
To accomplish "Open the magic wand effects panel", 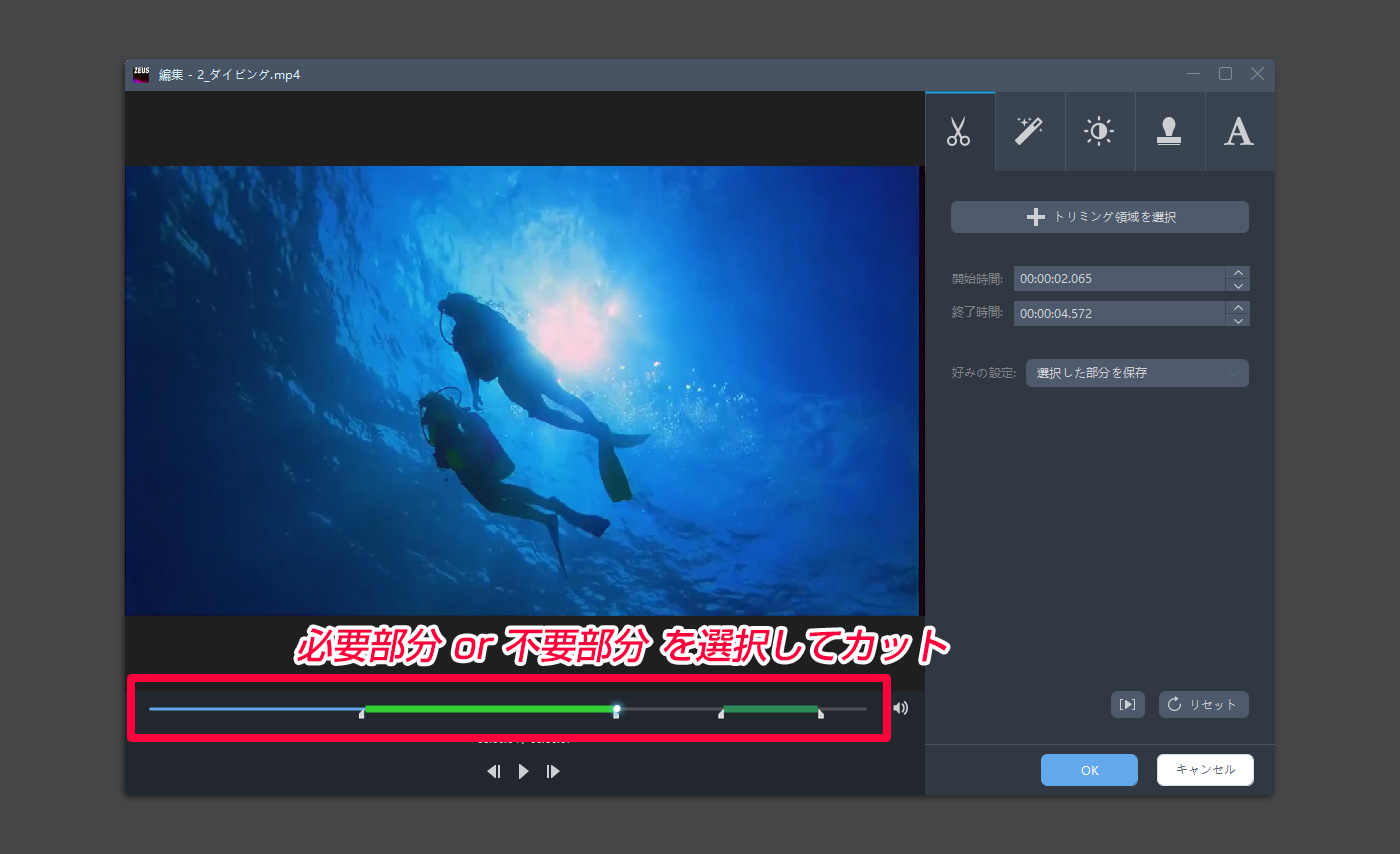I will 1029,131.
